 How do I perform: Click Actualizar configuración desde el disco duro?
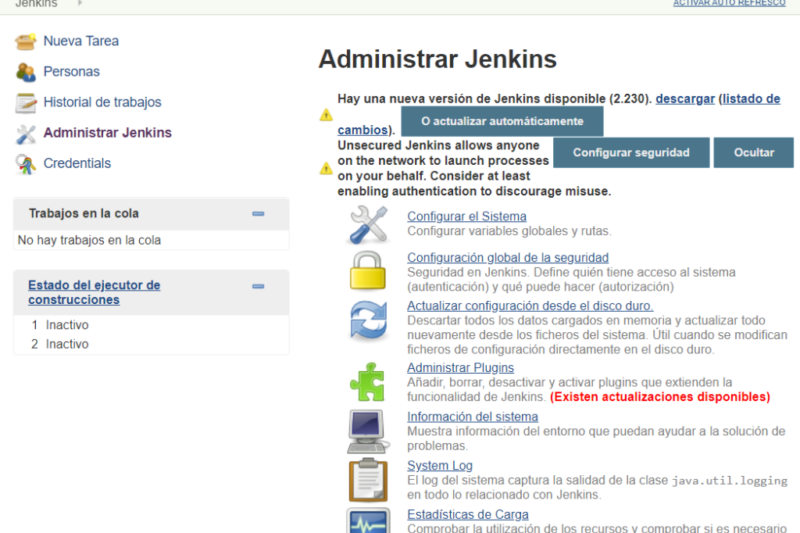click(x=530, y=306)
